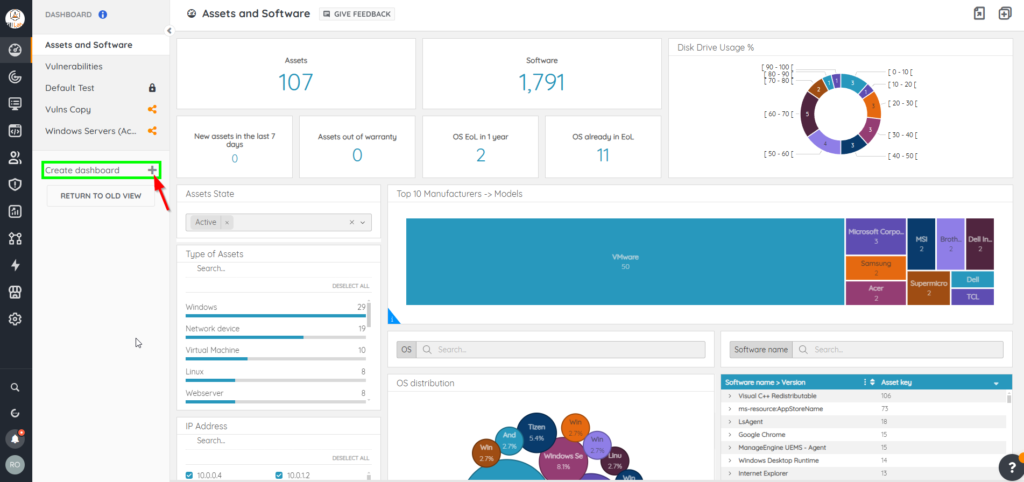Open the marketplace store icon in left rail
The width and height of the screenshot is (1024, 482).
16,292
